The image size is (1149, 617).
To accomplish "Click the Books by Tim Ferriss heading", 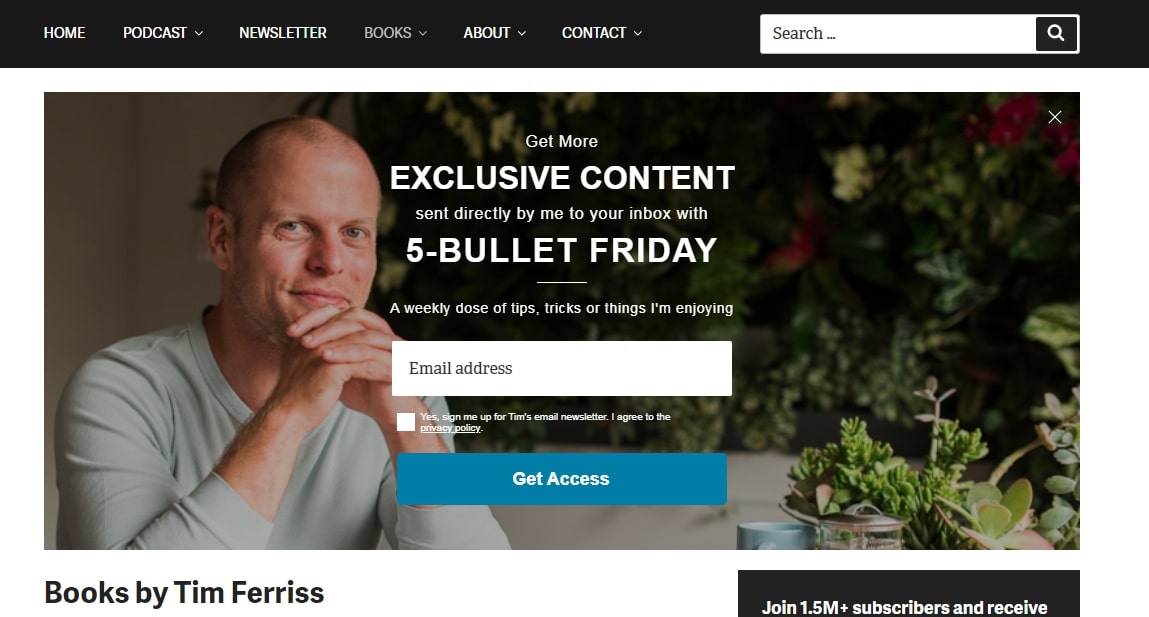I will pos(184,593).
